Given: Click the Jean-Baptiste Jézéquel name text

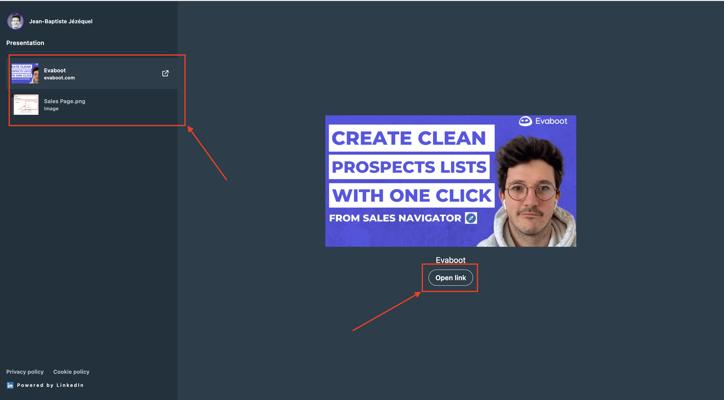Looking at the screenshot, I should (x=60, y=21).
